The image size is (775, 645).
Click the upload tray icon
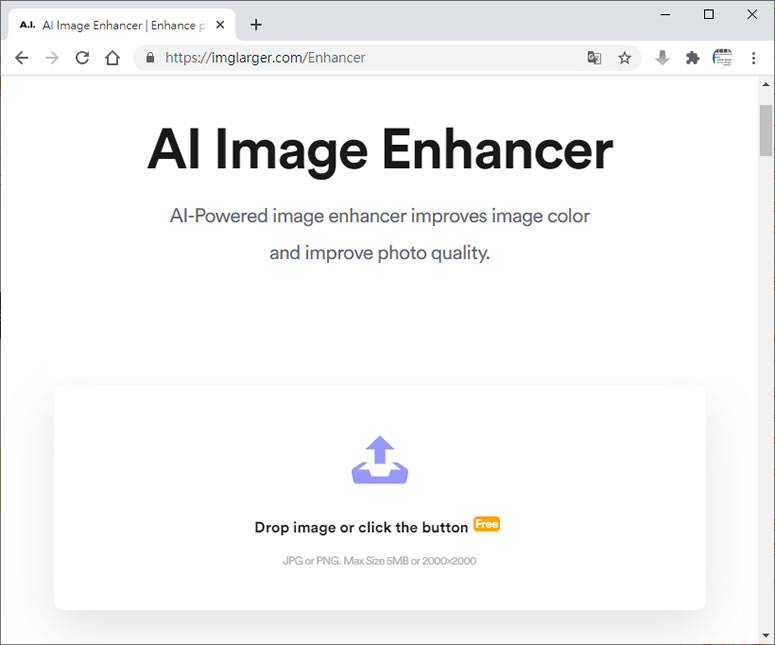tap(380, 460)
